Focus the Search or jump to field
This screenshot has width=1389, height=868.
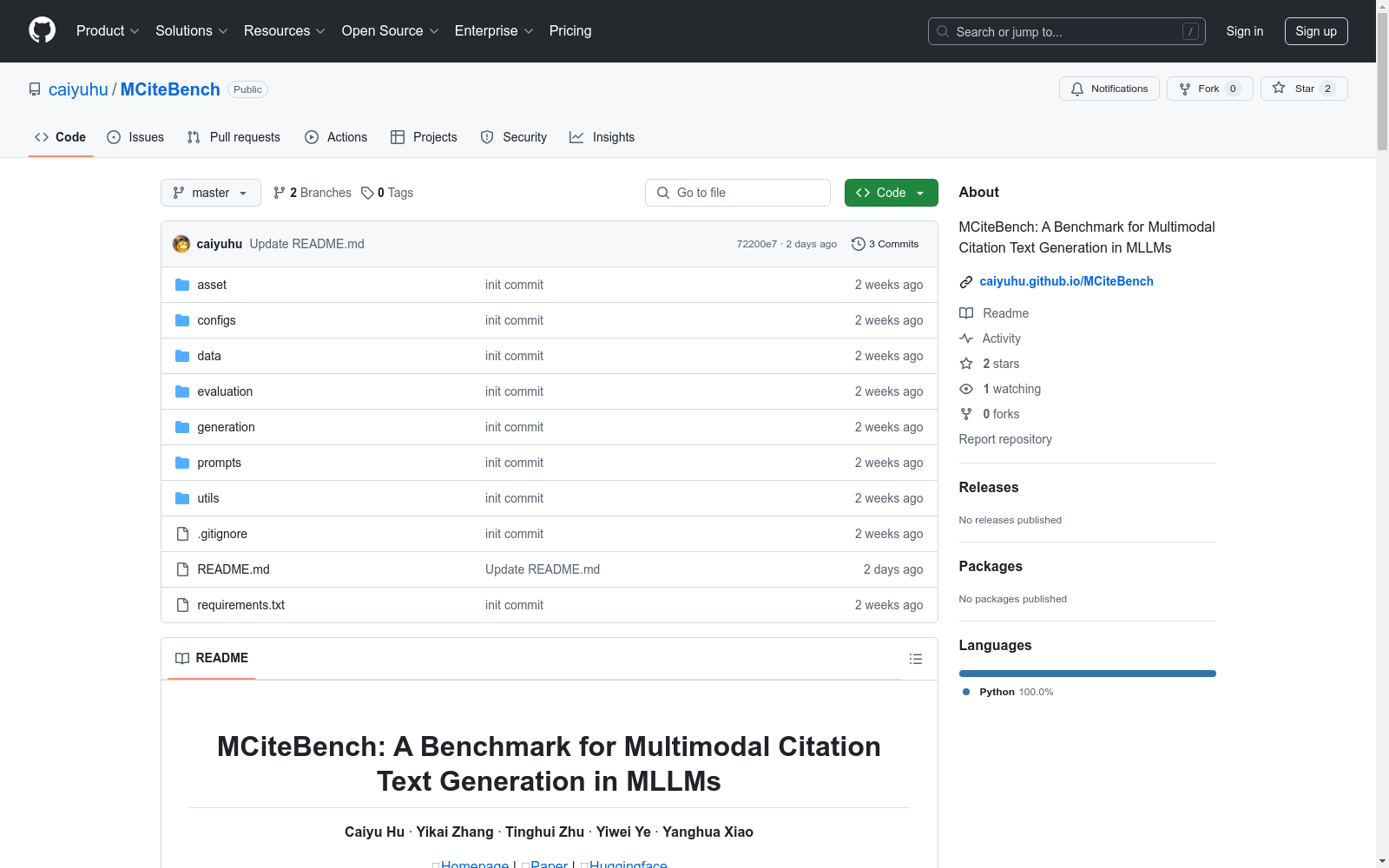1067,31
